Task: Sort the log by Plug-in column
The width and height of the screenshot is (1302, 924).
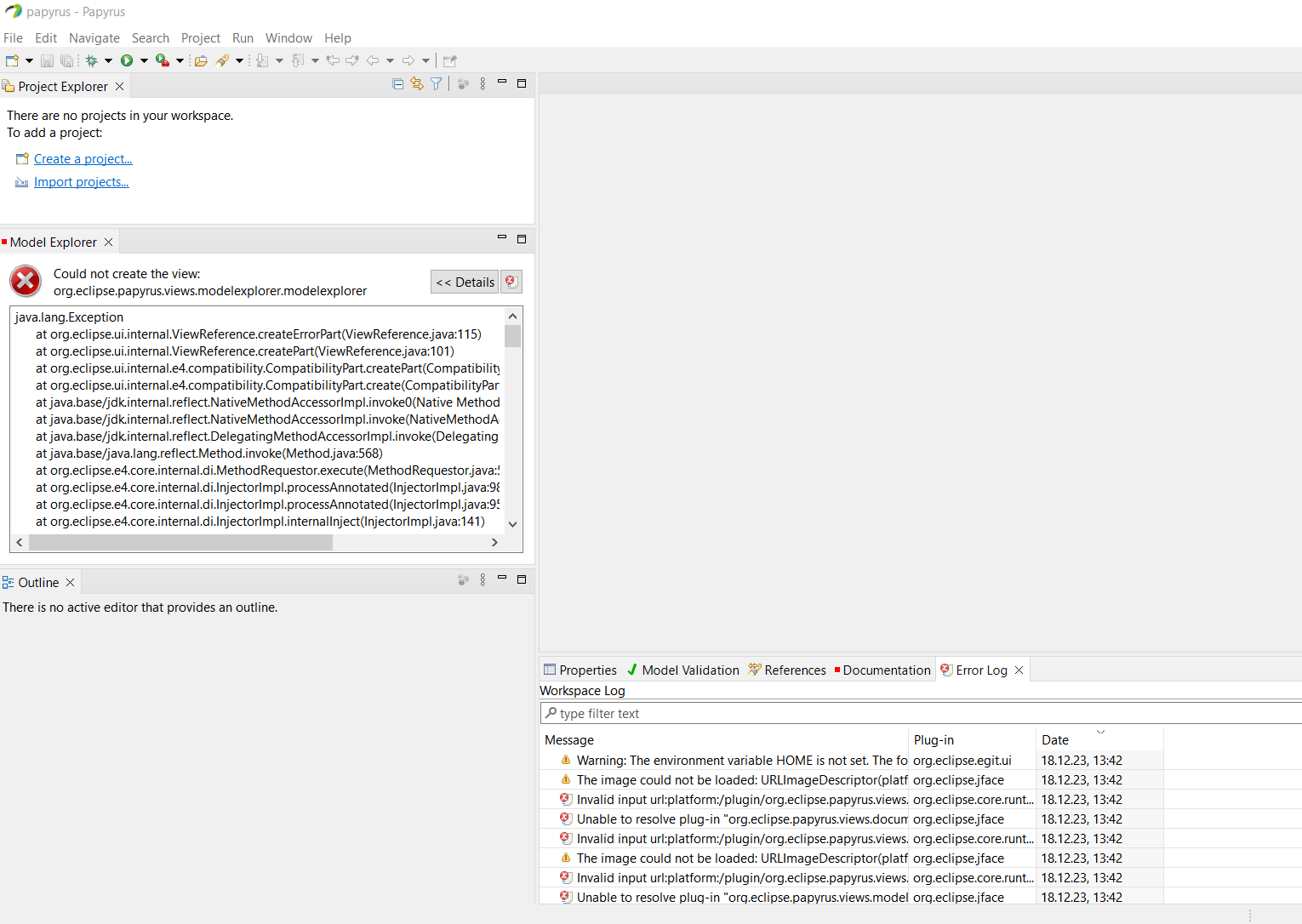Action: [971, 740]
